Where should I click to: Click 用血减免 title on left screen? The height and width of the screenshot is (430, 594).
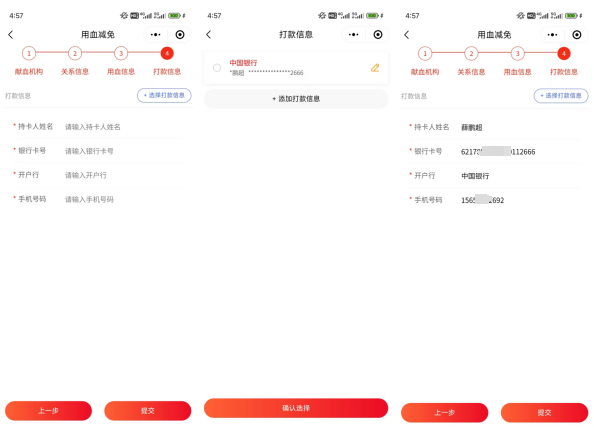(x=98, y=35)
